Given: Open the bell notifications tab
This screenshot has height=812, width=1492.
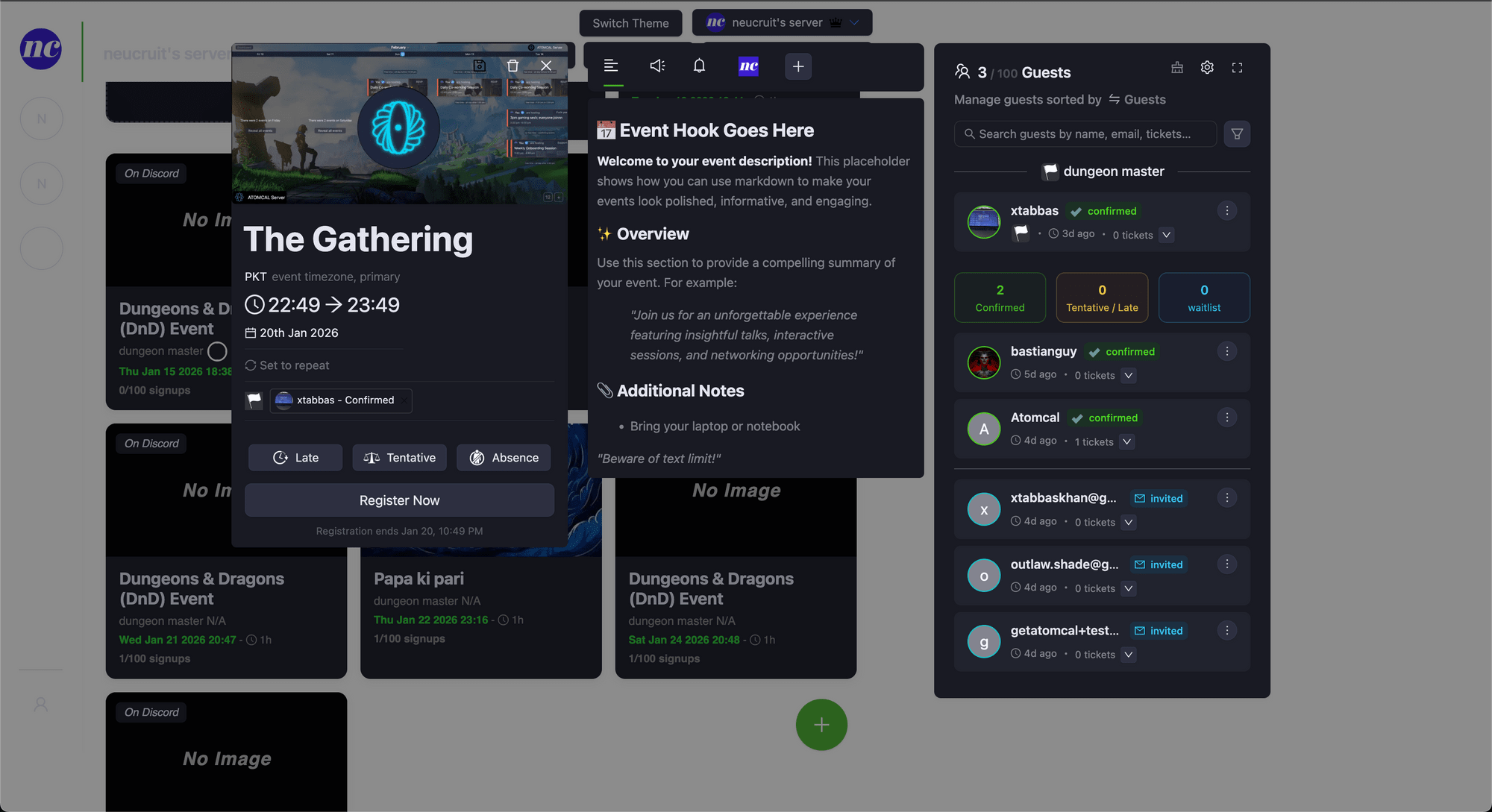Looking at the screenshot, I should pos(699,66).
